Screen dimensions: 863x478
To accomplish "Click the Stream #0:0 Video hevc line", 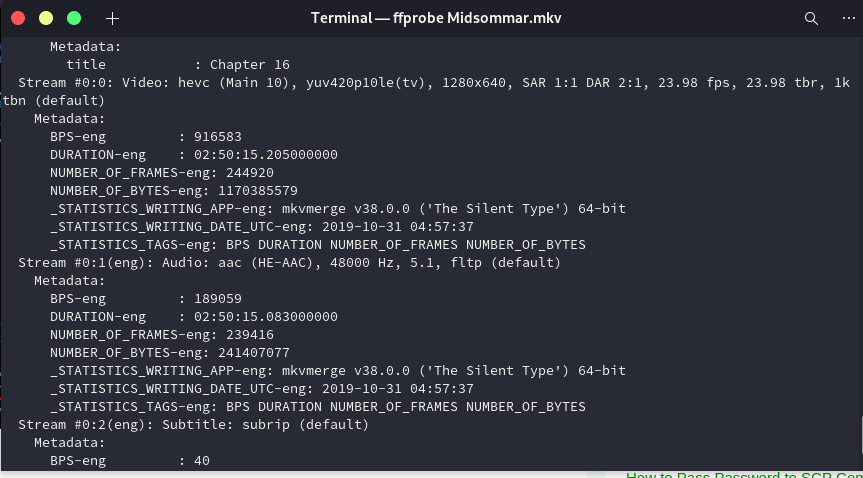I will click(427, 91).
